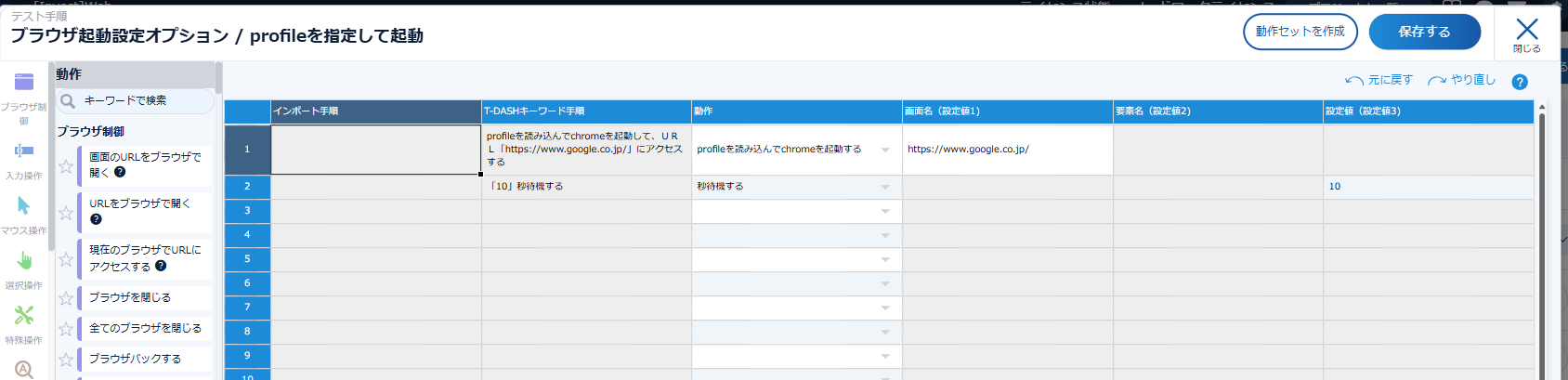Click 保存する button

click(x=1425, y=32)
